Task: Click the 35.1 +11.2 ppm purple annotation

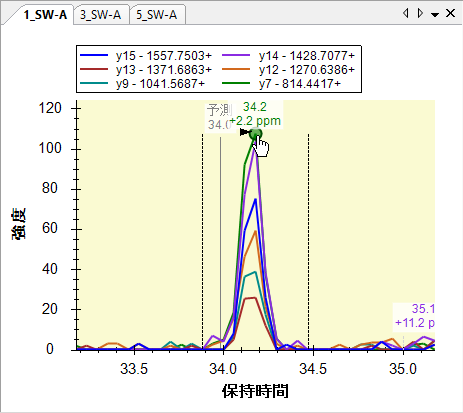Action: [414, 316]
